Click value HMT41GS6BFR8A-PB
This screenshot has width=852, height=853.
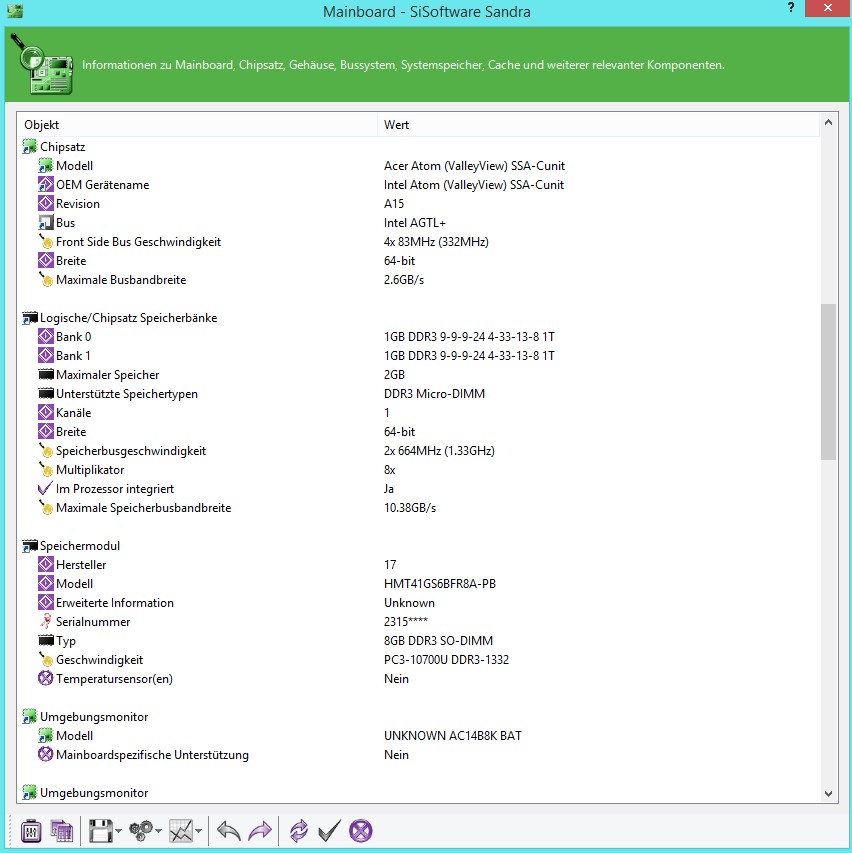tap(440, 584)
